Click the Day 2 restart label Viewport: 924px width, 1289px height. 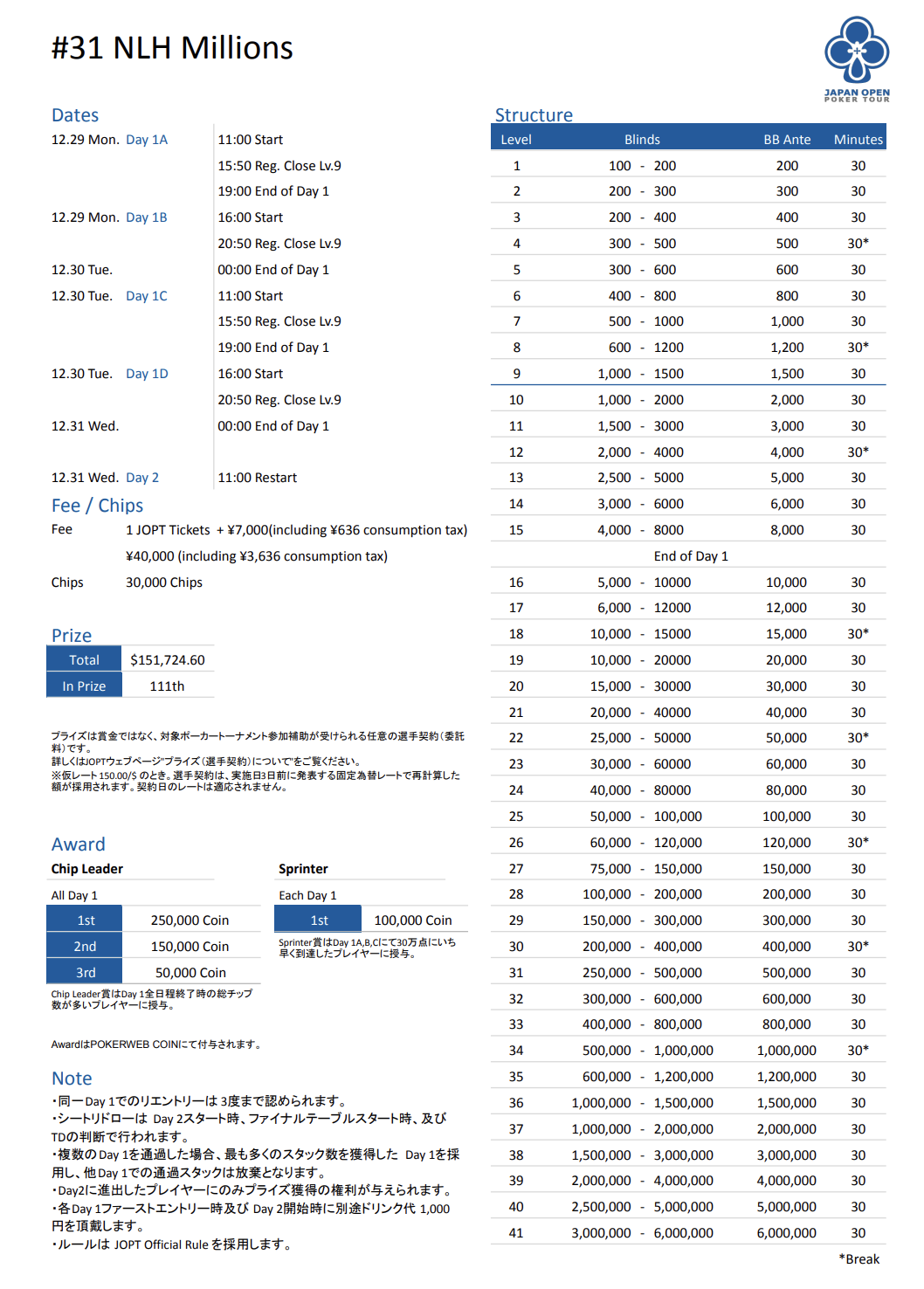coord(141,478)
